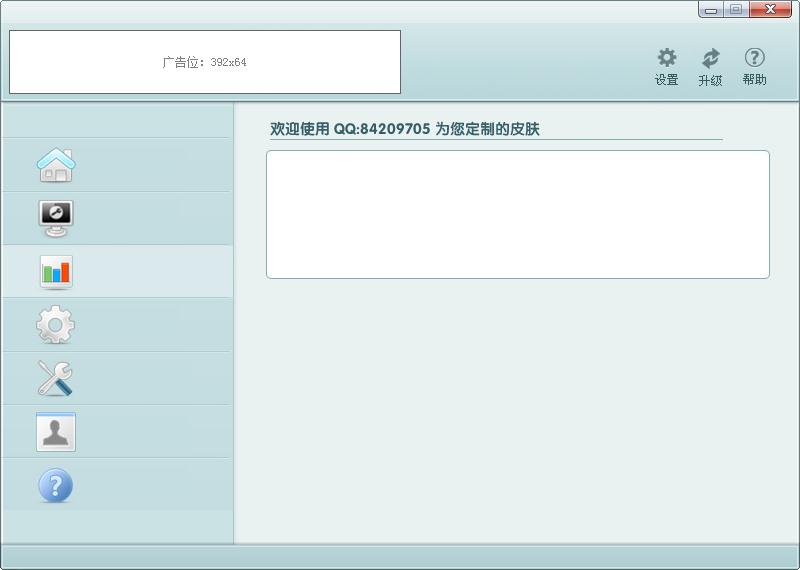This screenshot has height=570, width=800.
Task: Open 帮助 help in top toolbar
Action: (755, 67)
